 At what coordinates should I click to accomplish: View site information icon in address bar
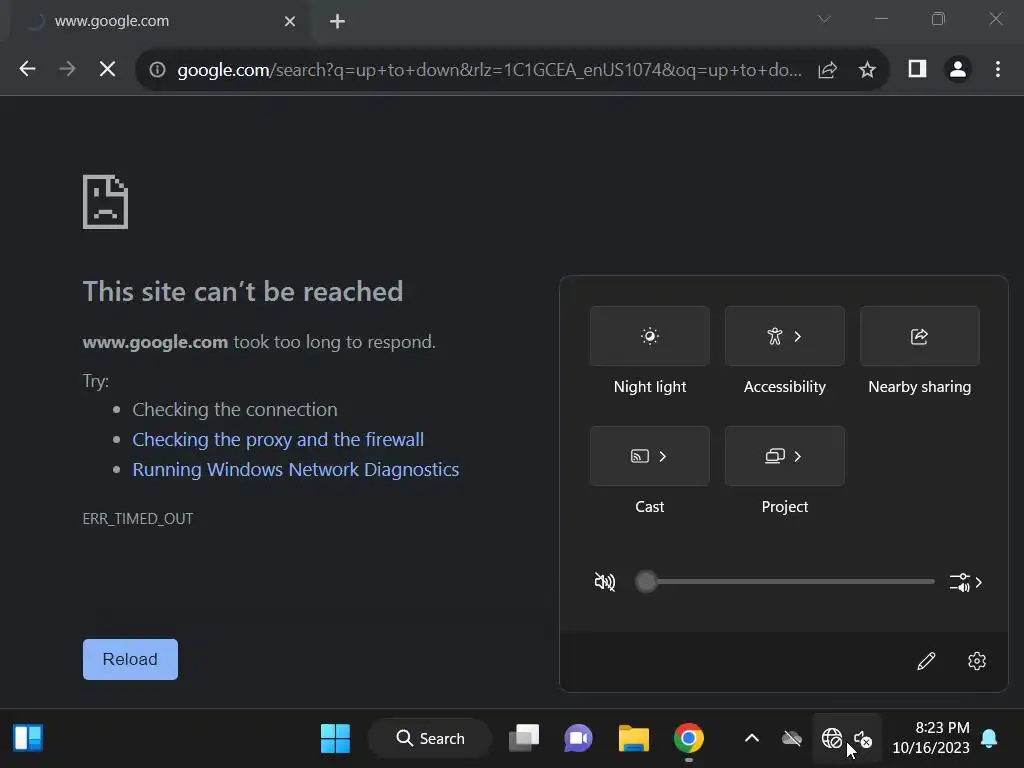click(x=157, y=69)
